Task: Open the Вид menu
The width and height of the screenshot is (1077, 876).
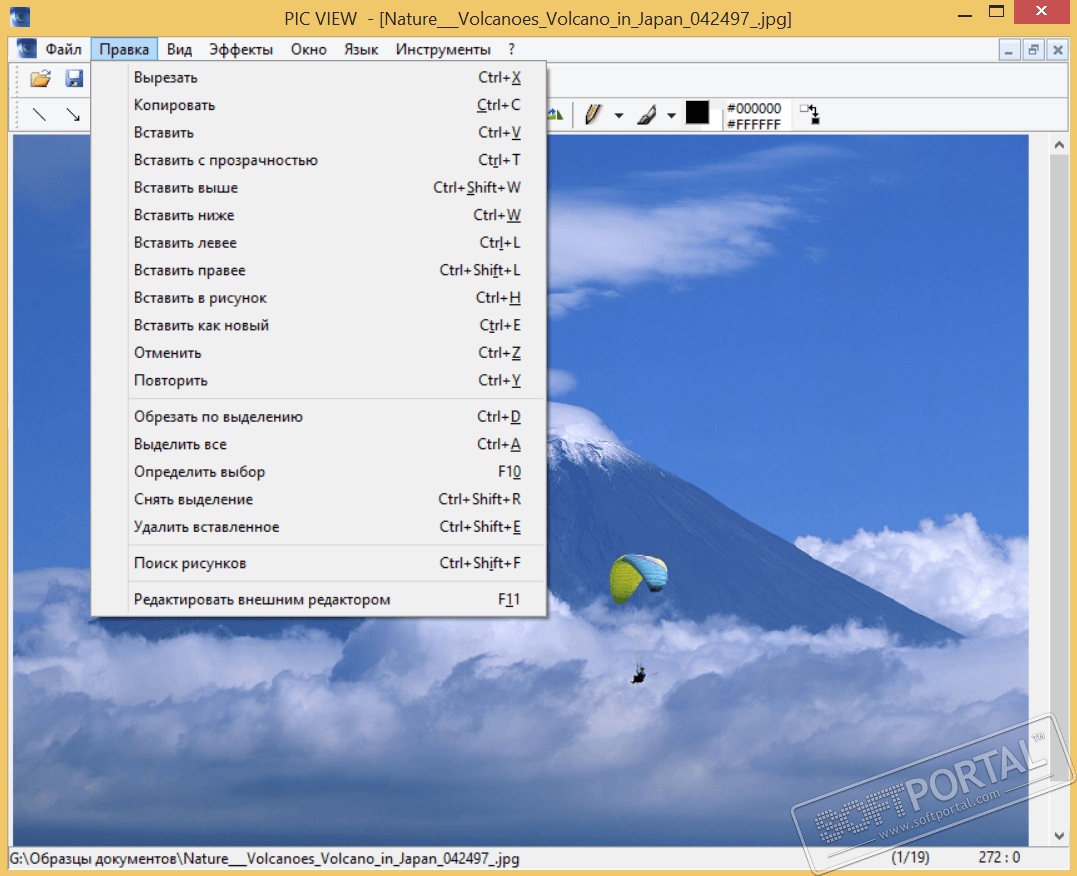Action: coord(179,49)
